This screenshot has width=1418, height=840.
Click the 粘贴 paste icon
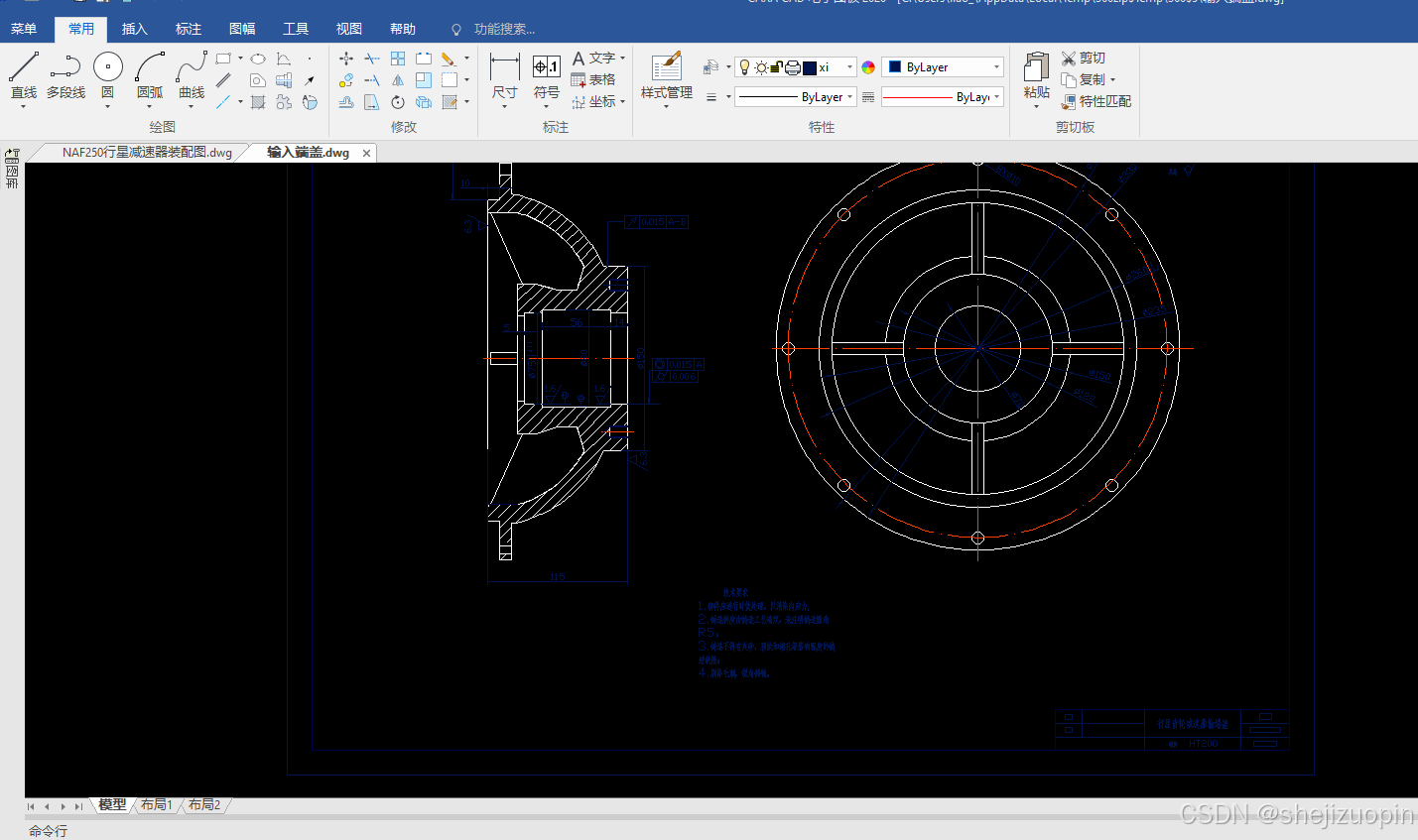point(1036,76)
